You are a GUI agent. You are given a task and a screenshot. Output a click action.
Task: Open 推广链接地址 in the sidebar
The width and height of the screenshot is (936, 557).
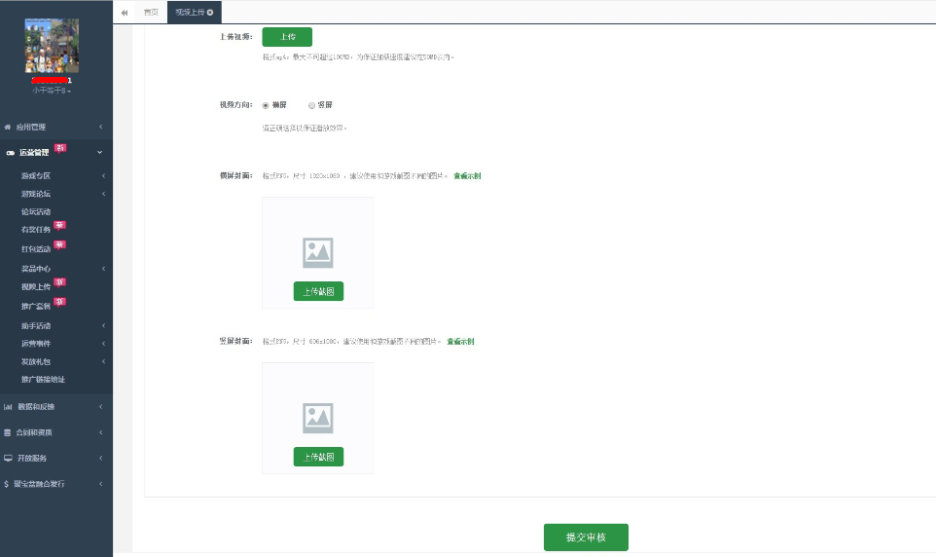pos(44,380)
